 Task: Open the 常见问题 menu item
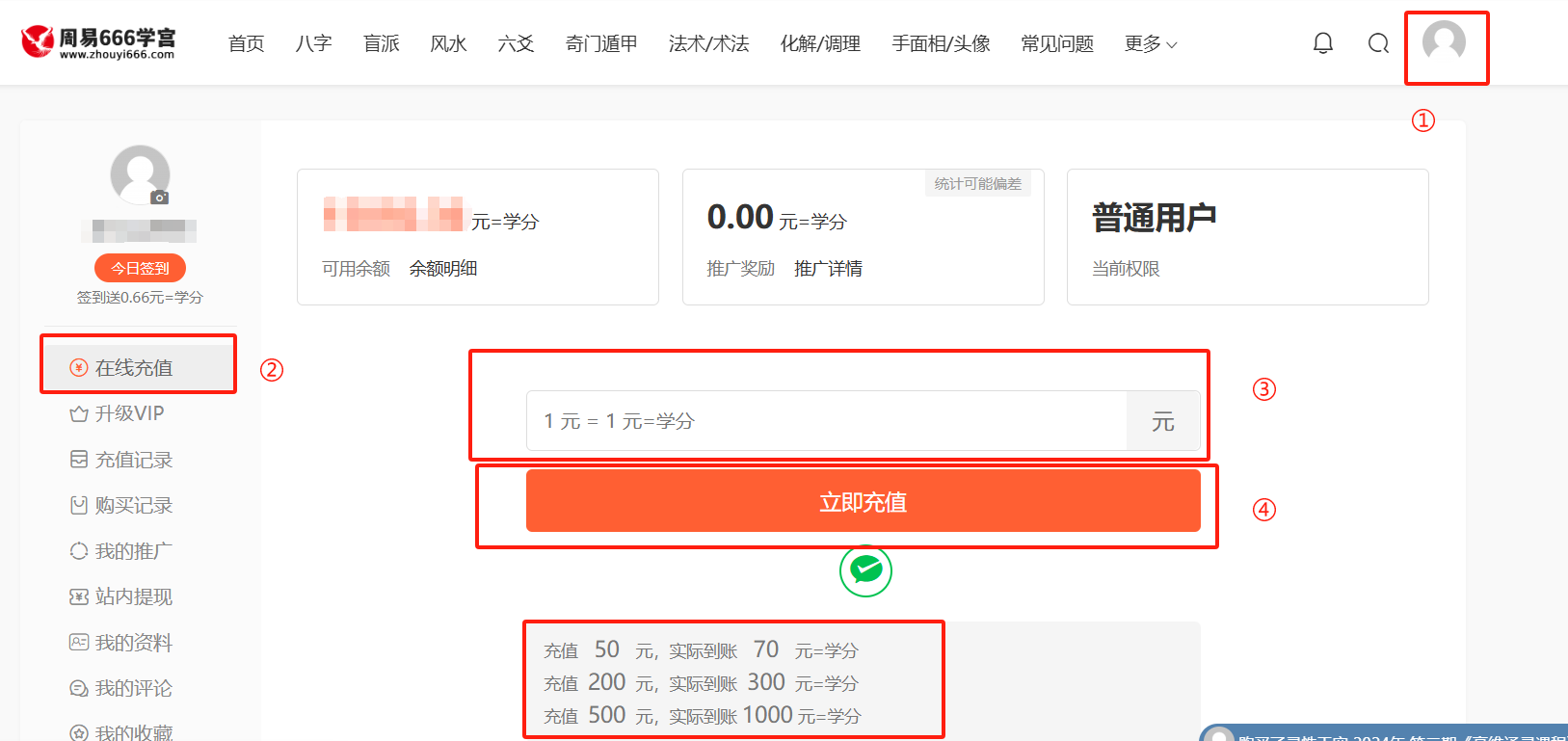coord(1057,44)
